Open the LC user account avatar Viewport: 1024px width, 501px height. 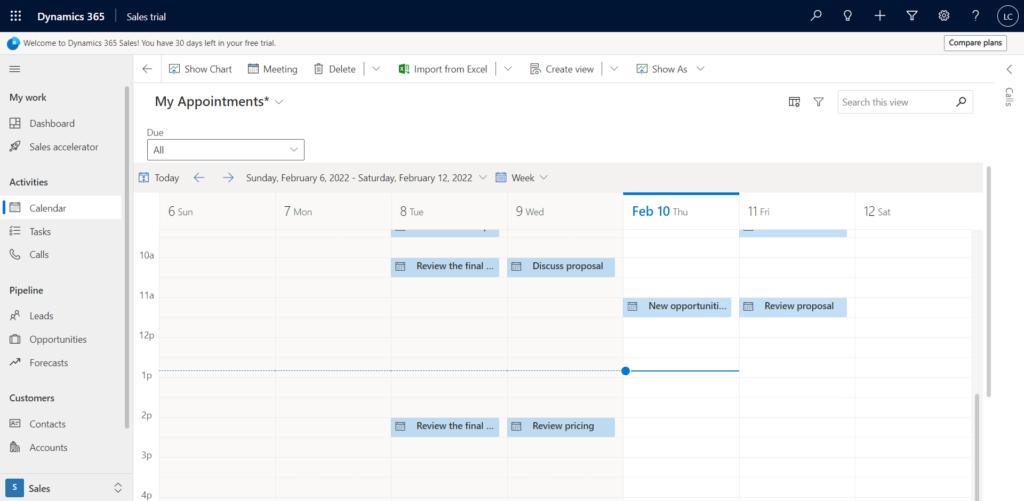1006,16
